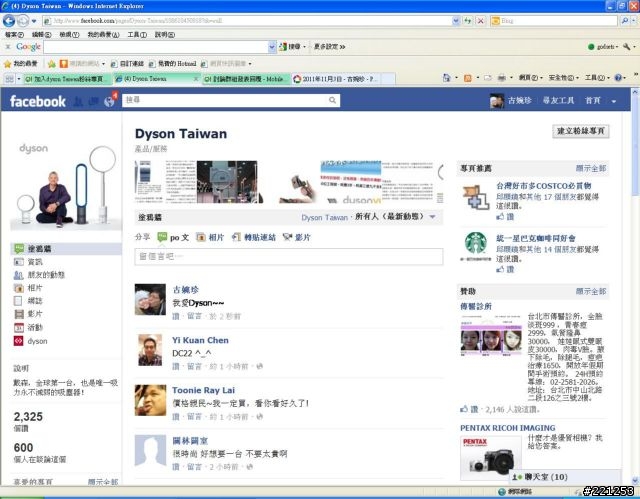This screenshot has height=499, width=640.
Task: Click the Google toolbar wrench icon
Action: [627, 47]
